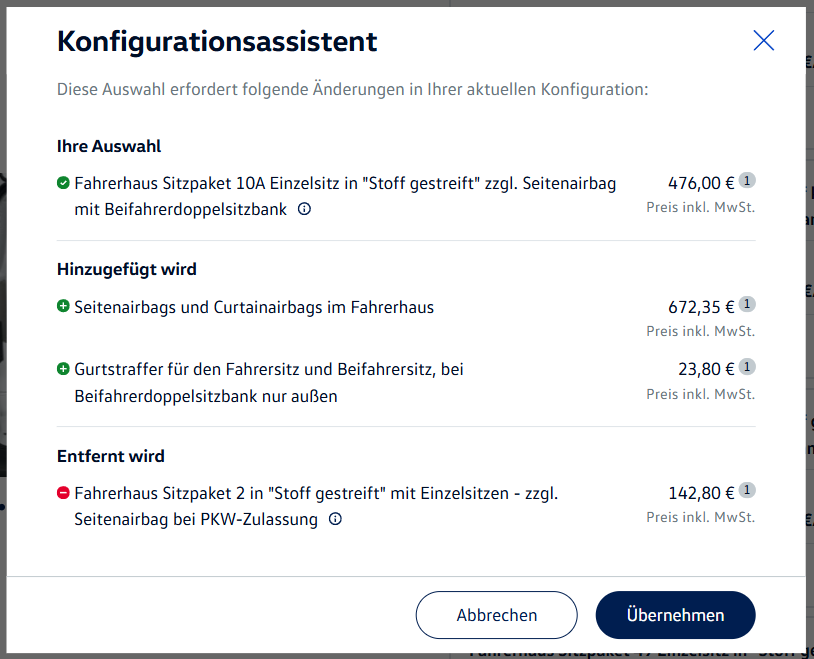814x659 pixels.
Task: Click green checkmark beside Fahrerhaus Sitzpaket 10A
Action: [63, 183]
